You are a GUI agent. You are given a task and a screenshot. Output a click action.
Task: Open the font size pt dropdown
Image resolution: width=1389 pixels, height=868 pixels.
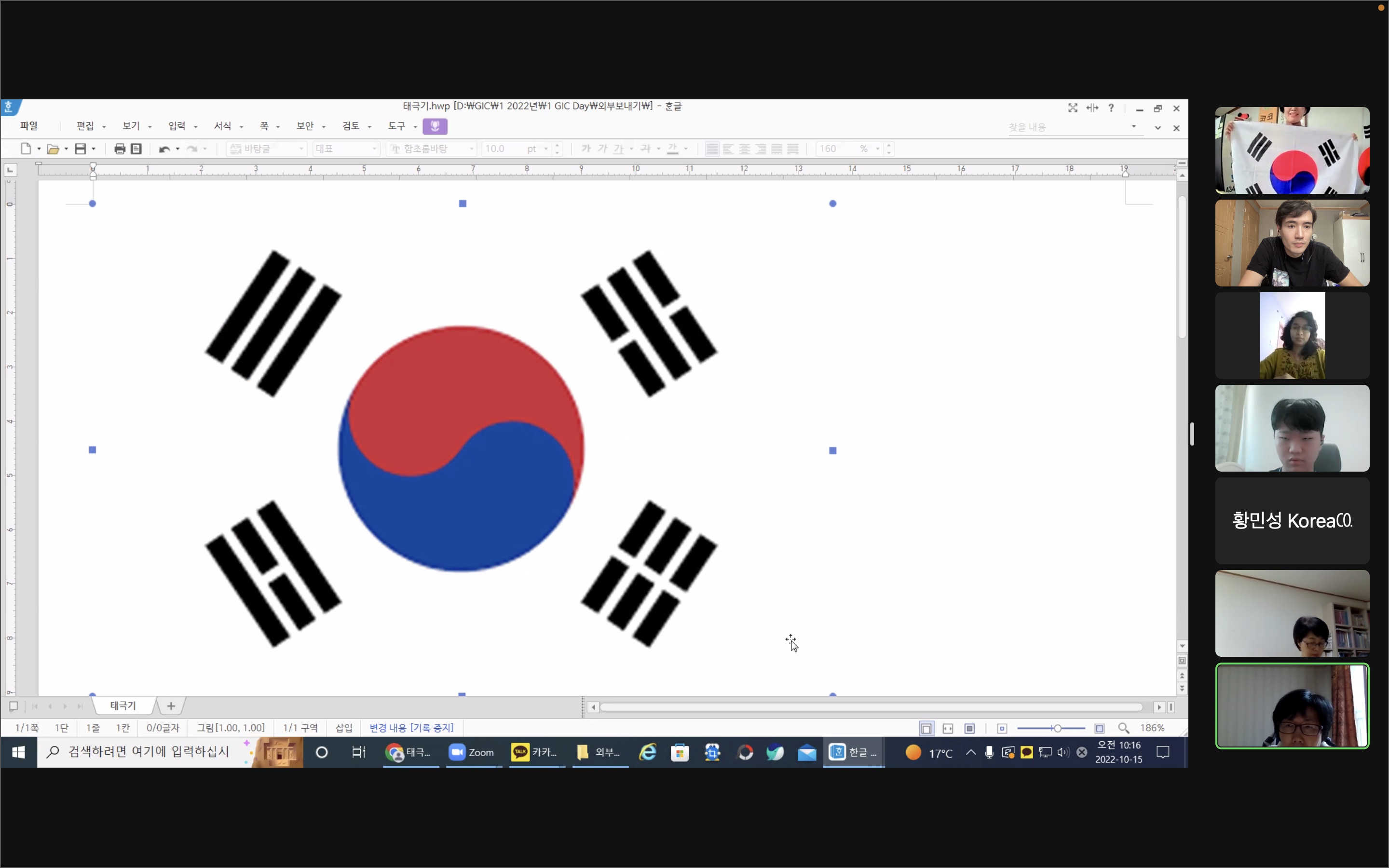pos(545,149)
